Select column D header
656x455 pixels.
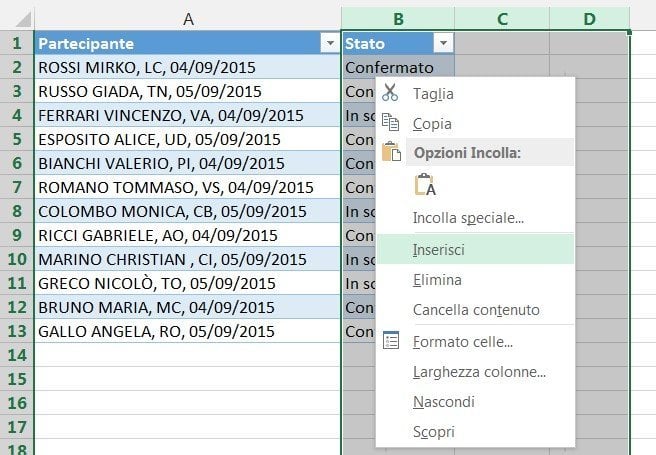click(589, 19)
